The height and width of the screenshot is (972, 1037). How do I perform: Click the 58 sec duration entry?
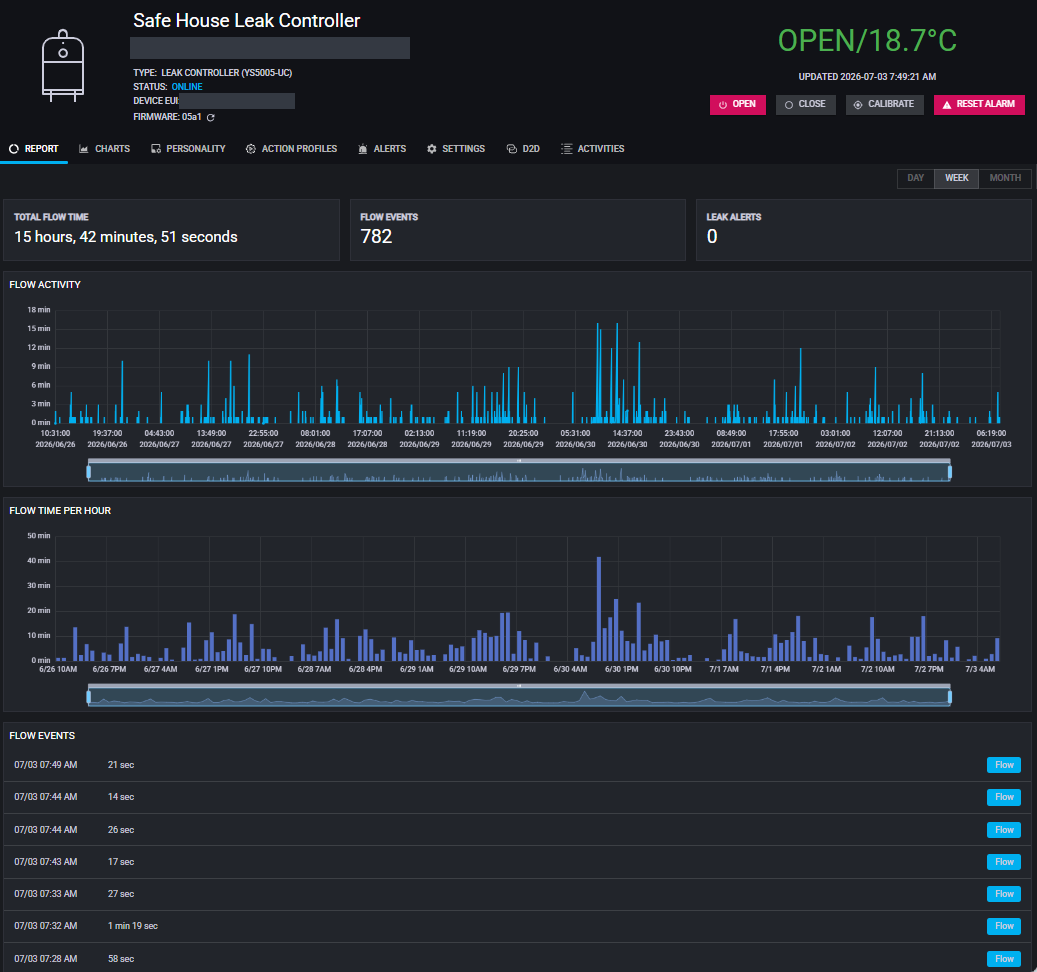[x=121, y=959]
